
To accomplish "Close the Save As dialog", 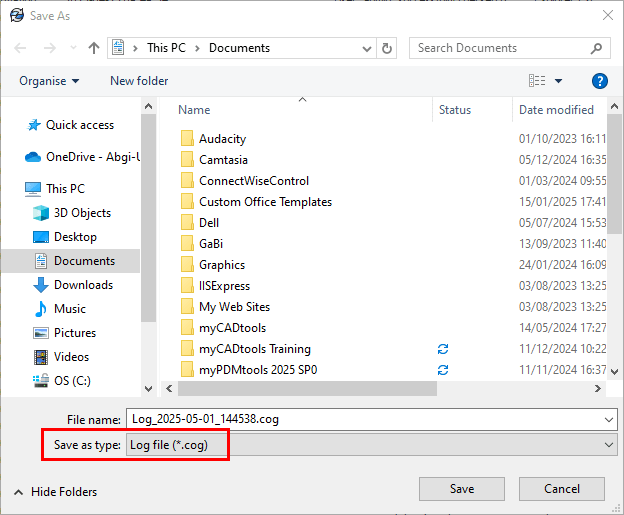I will pyautogui.click(x=607, y=16).
